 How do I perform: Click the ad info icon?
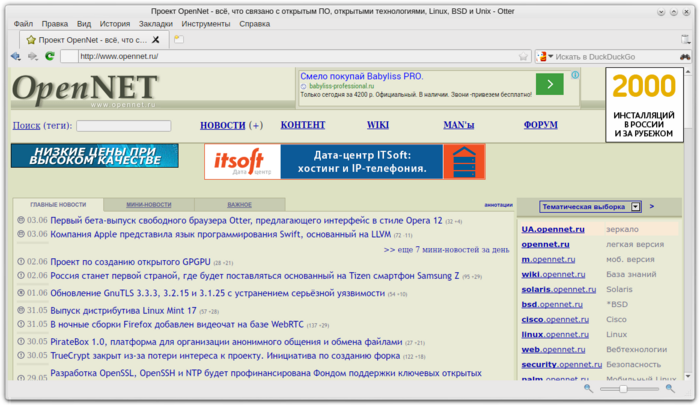(575, 75)
